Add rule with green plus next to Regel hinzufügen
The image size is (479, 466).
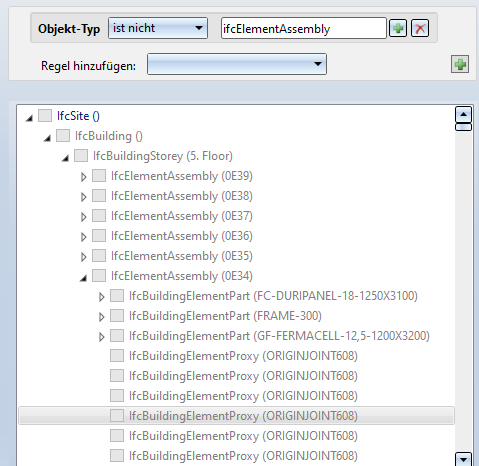(460, 64)
